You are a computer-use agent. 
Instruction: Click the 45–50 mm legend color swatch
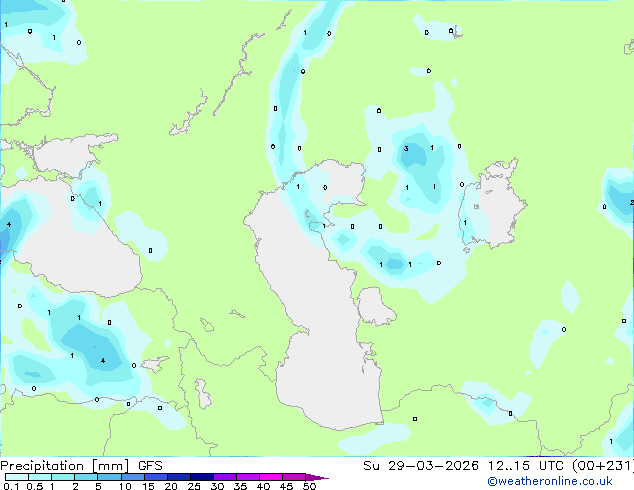click(x=294, y=477)
